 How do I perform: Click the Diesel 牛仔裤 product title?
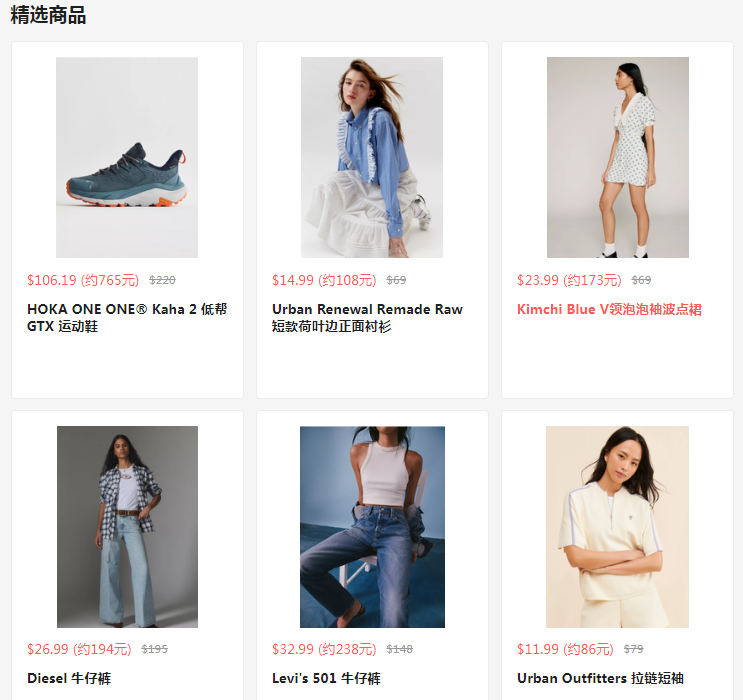coord(69,678)
